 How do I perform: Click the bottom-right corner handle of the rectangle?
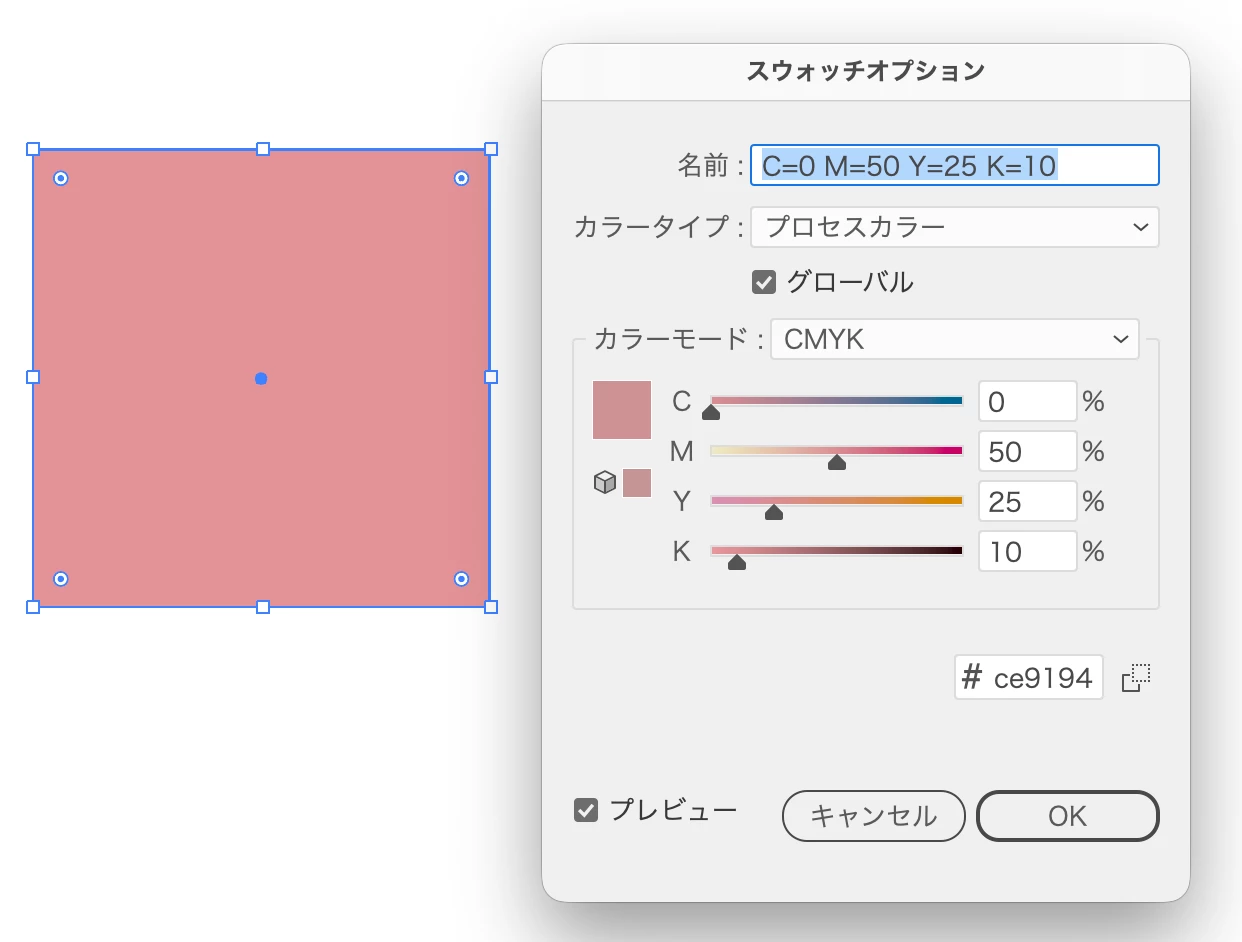point(491,607)
